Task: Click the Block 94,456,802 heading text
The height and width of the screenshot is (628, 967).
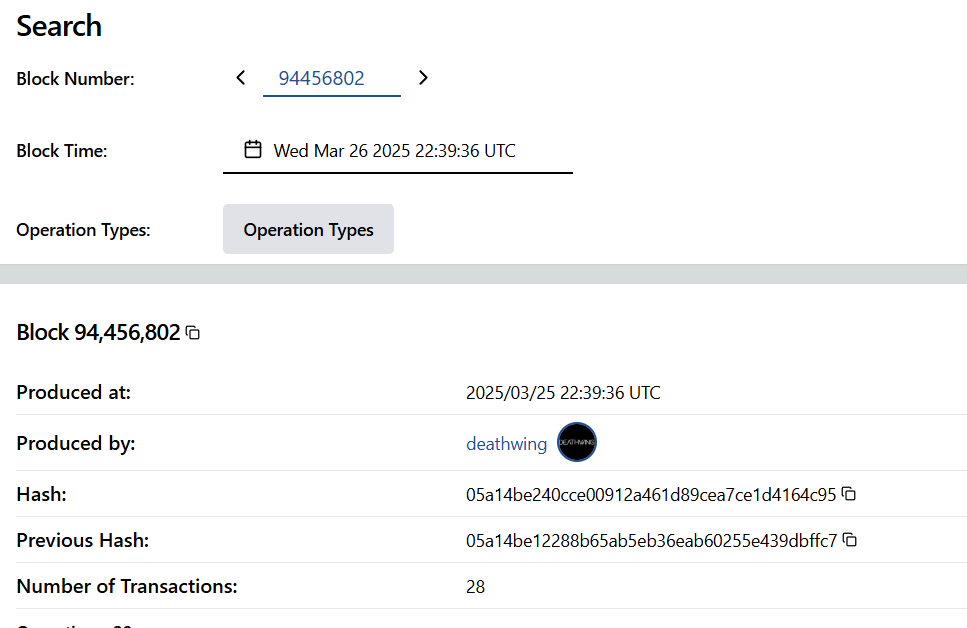Action: point(98,333)
